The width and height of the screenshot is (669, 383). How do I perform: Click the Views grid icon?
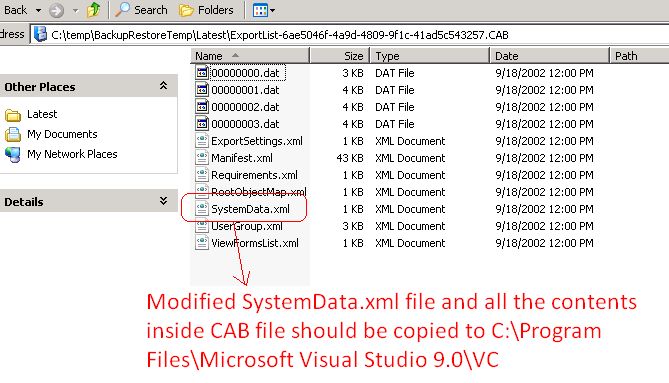pyautogui.click(x=260, y=10)
